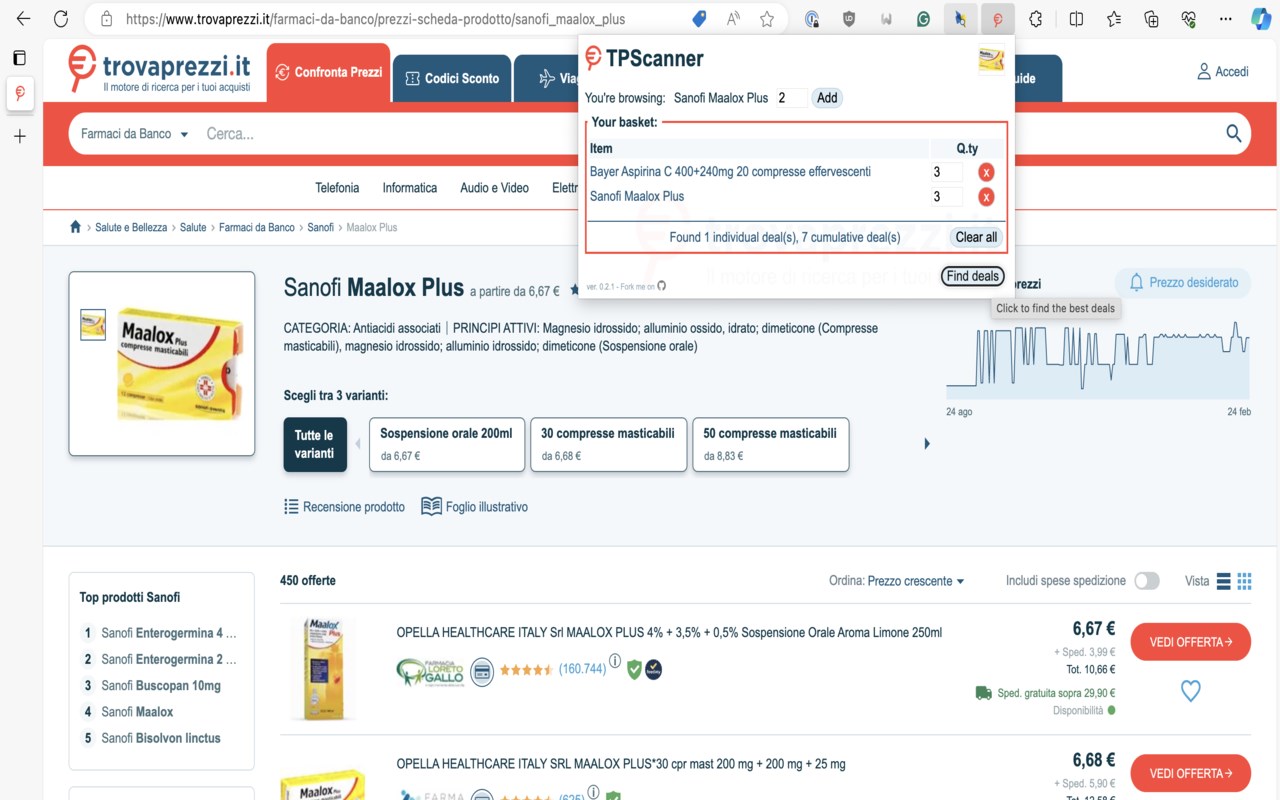Edit the Sanofi Maalox Plus basket quantity
Image resolution: width=1280 pixels, height=800 pixels.
(x=947, y=197)
